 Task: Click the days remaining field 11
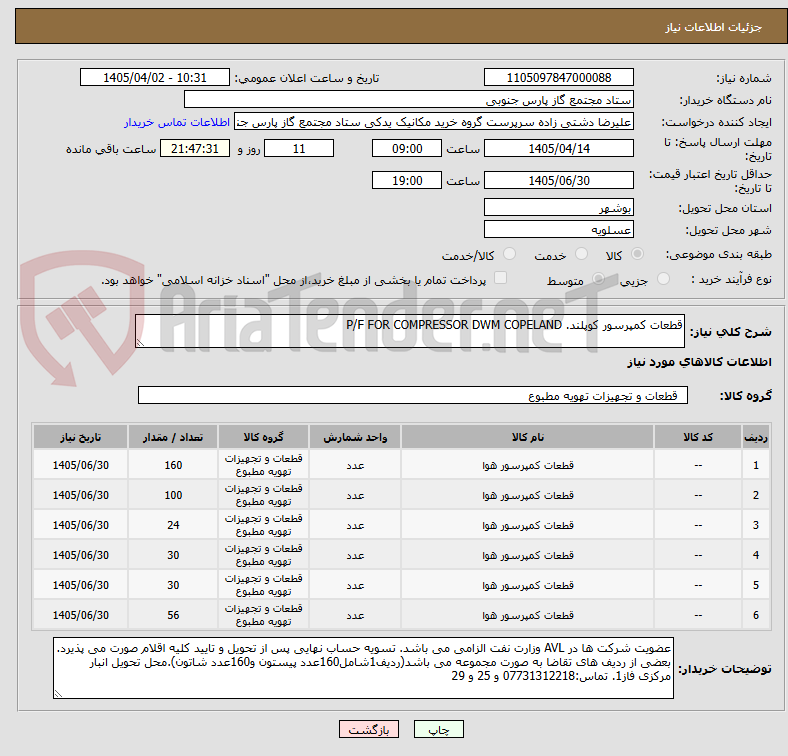click(x=299, y=149)
